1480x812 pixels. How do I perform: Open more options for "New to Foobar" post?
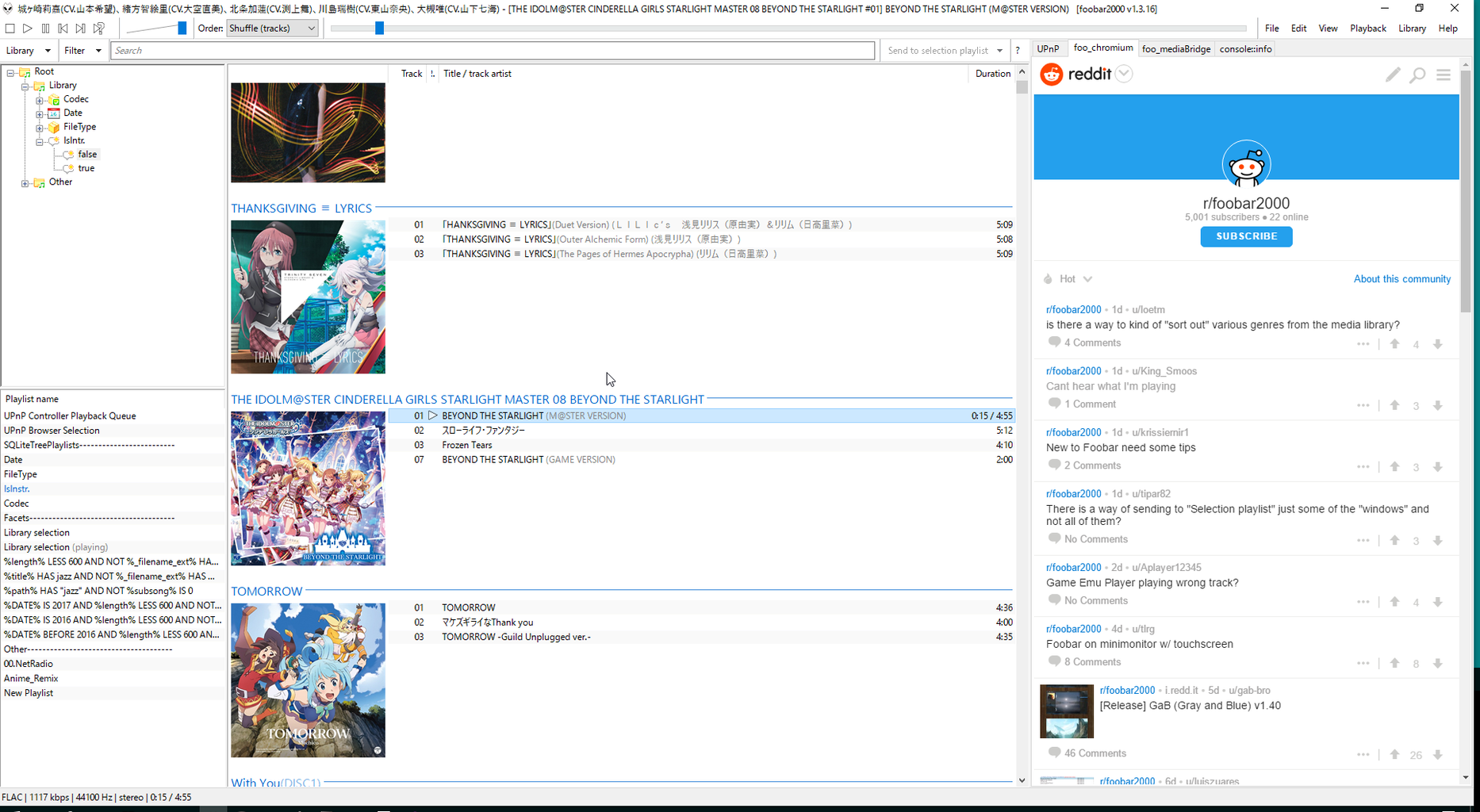pos(1363,467)
